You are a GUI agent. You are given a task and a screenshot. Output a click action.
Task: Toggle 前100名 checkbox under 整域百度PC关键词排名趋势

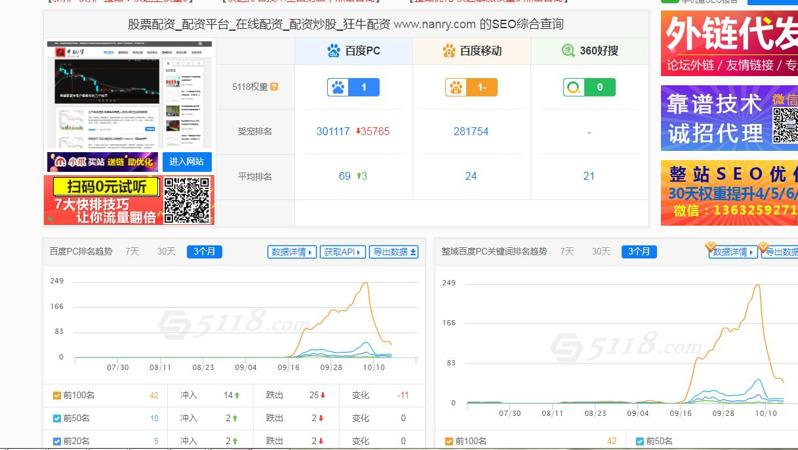[449, 441]
